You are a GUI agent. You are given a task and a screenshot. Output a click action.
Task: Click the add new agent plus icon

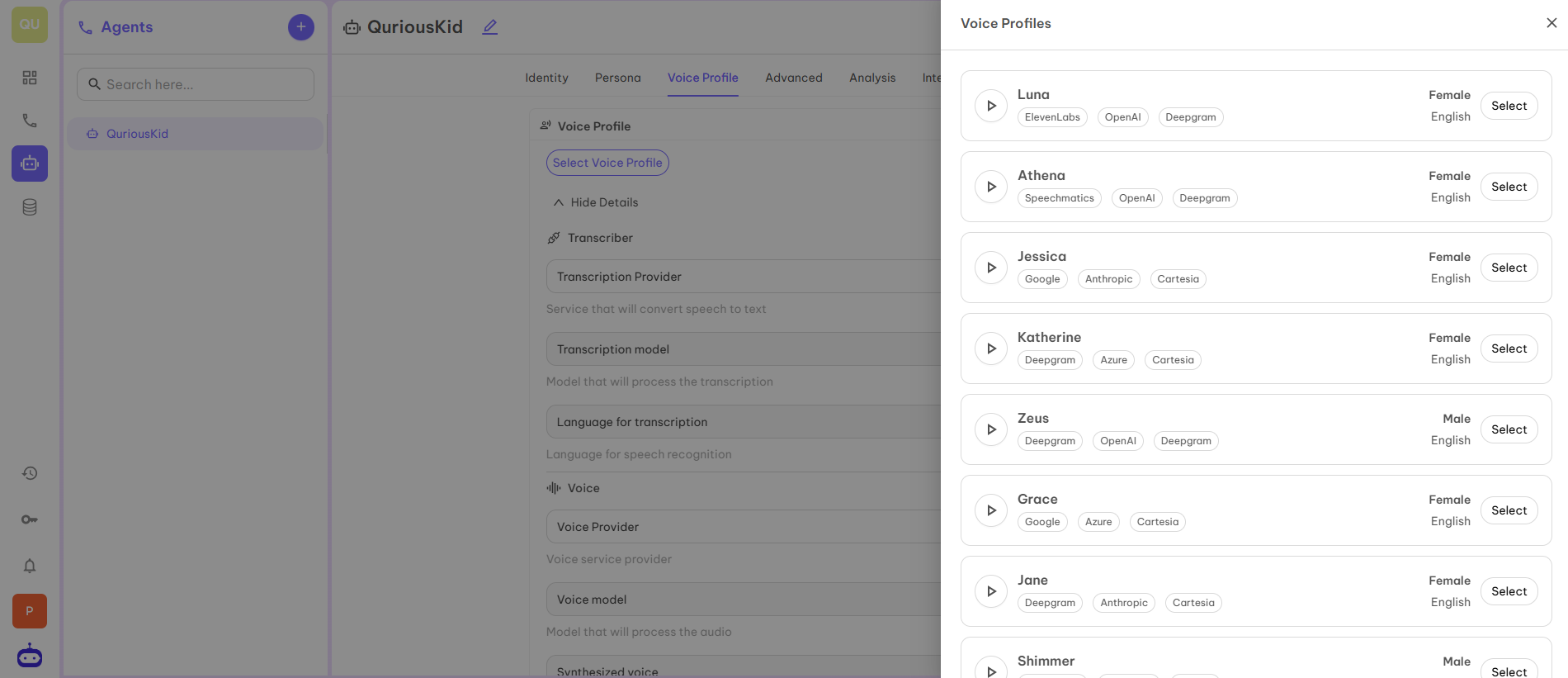(x=300, y=27)
